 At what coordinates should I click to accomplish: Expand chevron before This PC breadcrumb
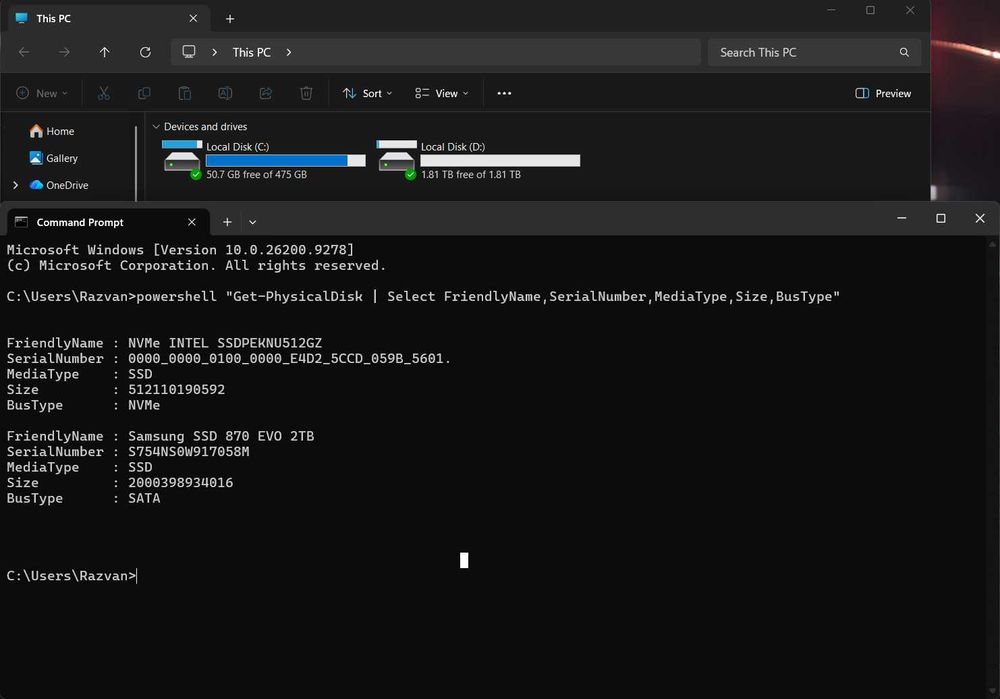[x=214, y=52]
